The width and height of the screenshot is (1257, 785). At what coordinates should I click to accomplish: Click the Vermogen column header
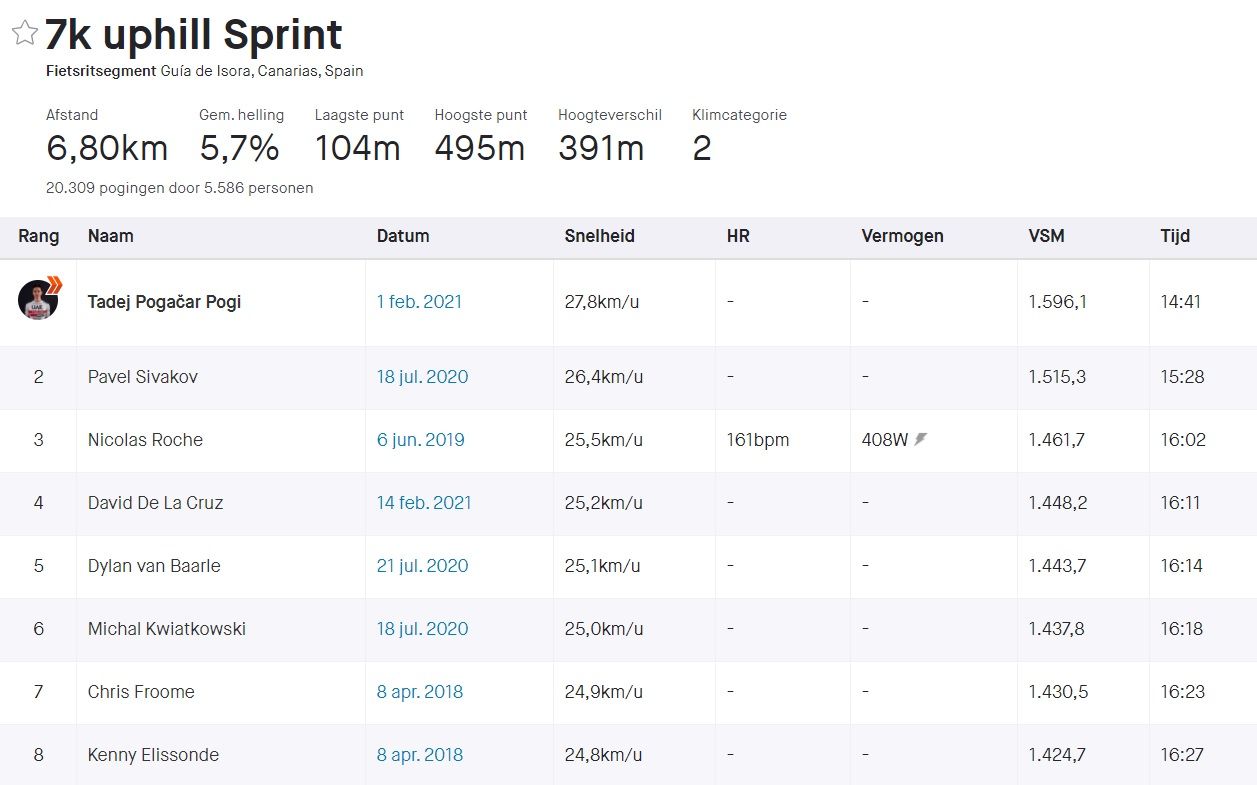tap(902, 237)
